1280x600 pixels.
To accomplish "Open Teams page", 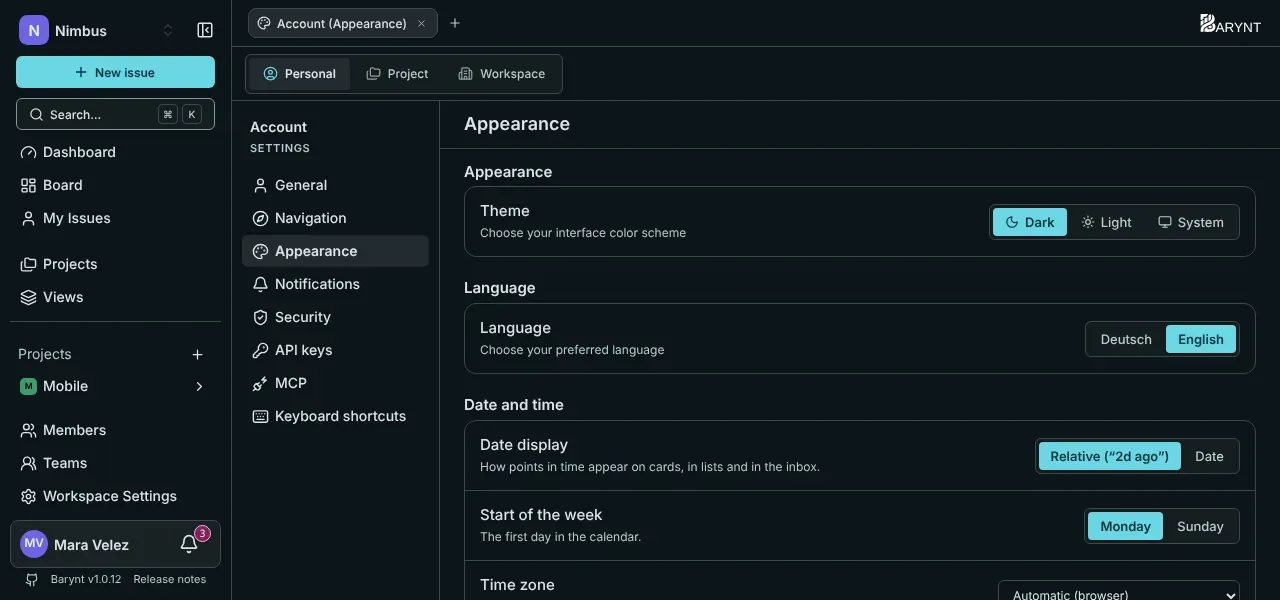I will click(115, 463).
